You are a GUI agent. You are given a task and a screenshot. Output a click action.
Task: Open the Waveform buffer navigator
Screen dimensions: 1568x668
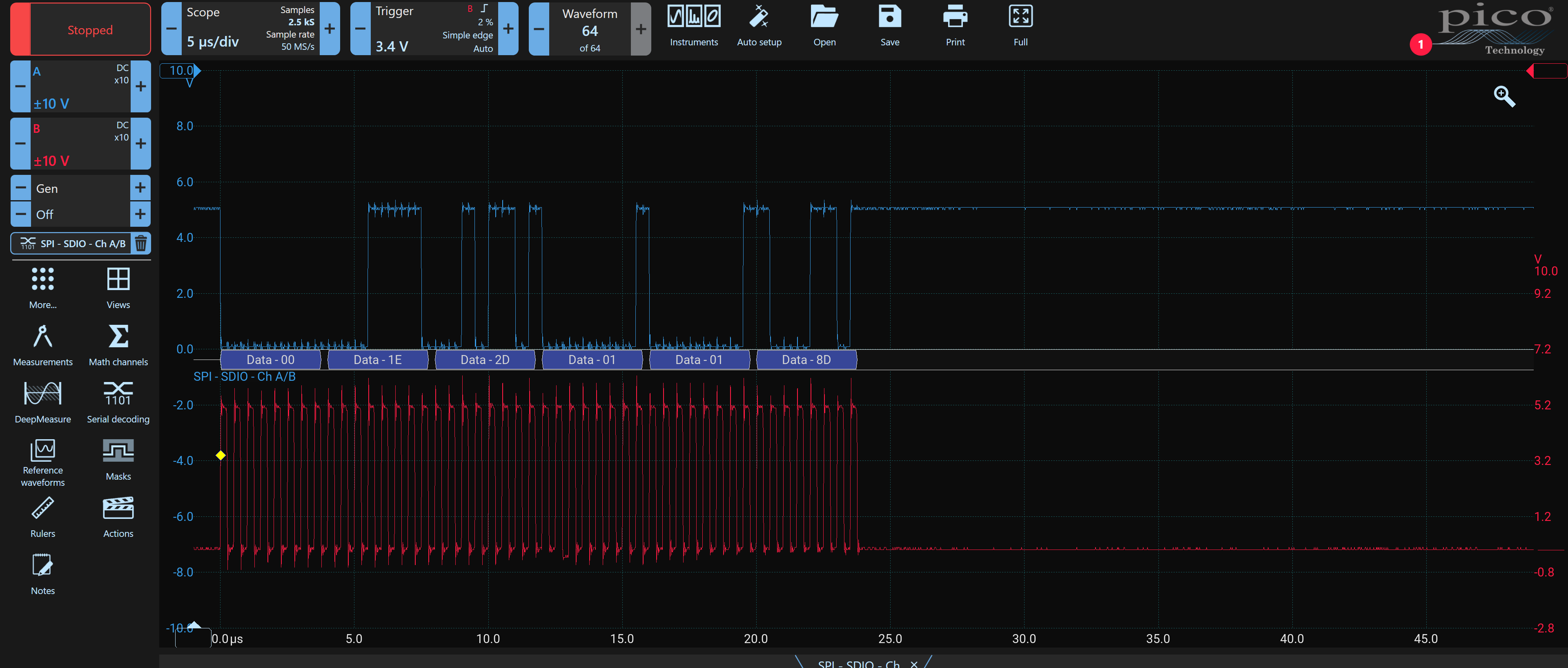(588, 29)
